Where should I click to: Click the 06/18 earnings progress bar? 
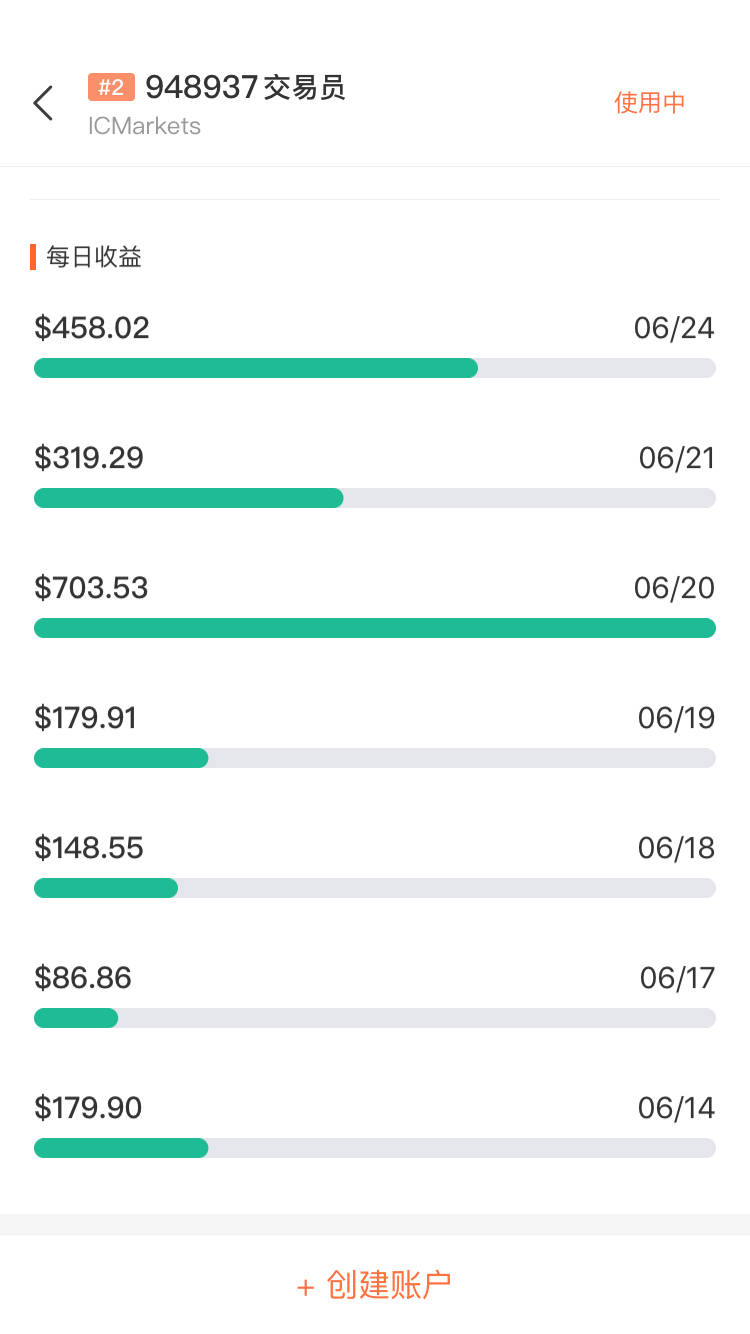pos(375,888)
